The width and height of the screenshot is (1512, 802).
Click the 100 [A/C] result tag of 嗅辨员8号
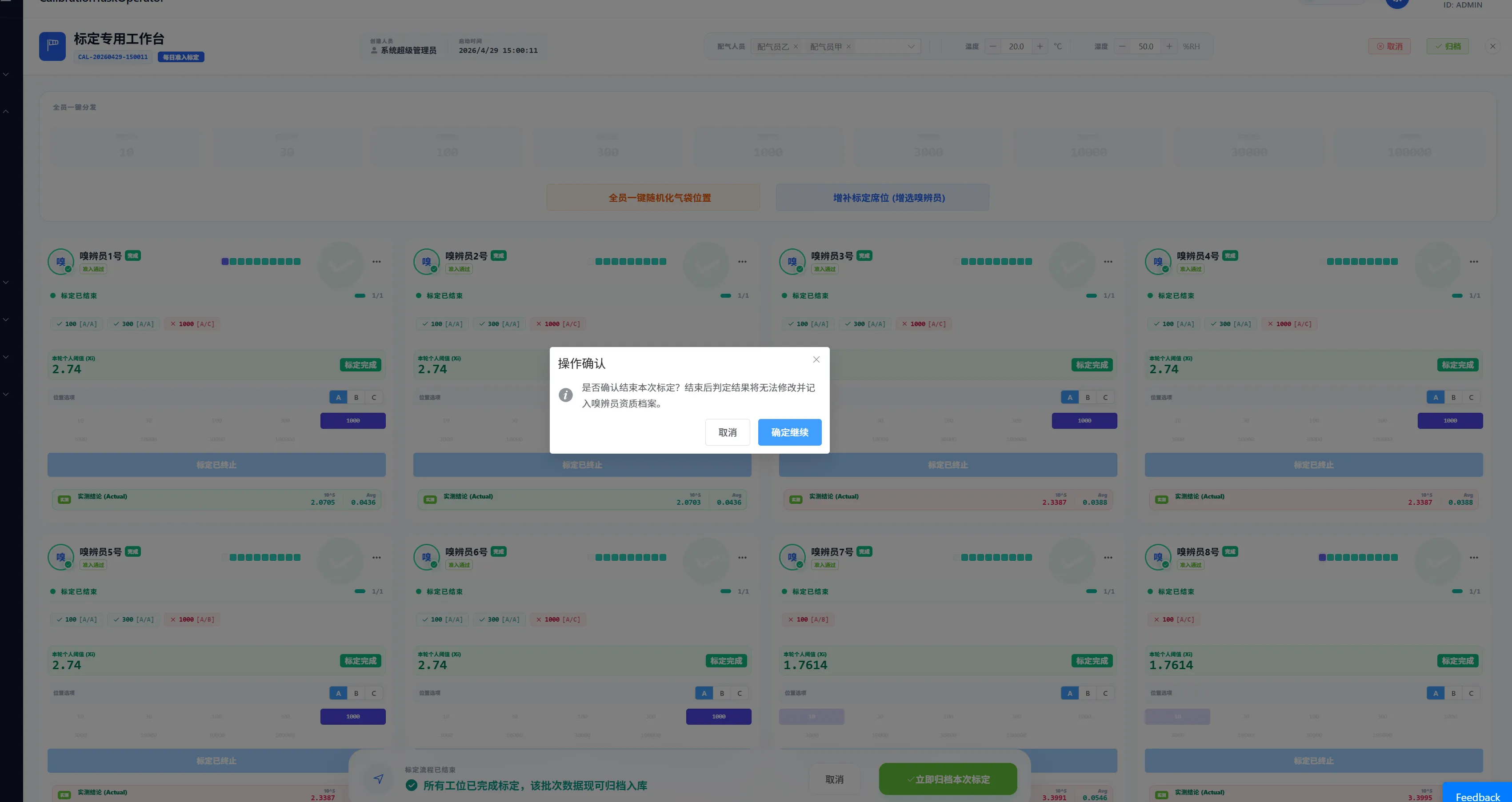point(1173,619)
